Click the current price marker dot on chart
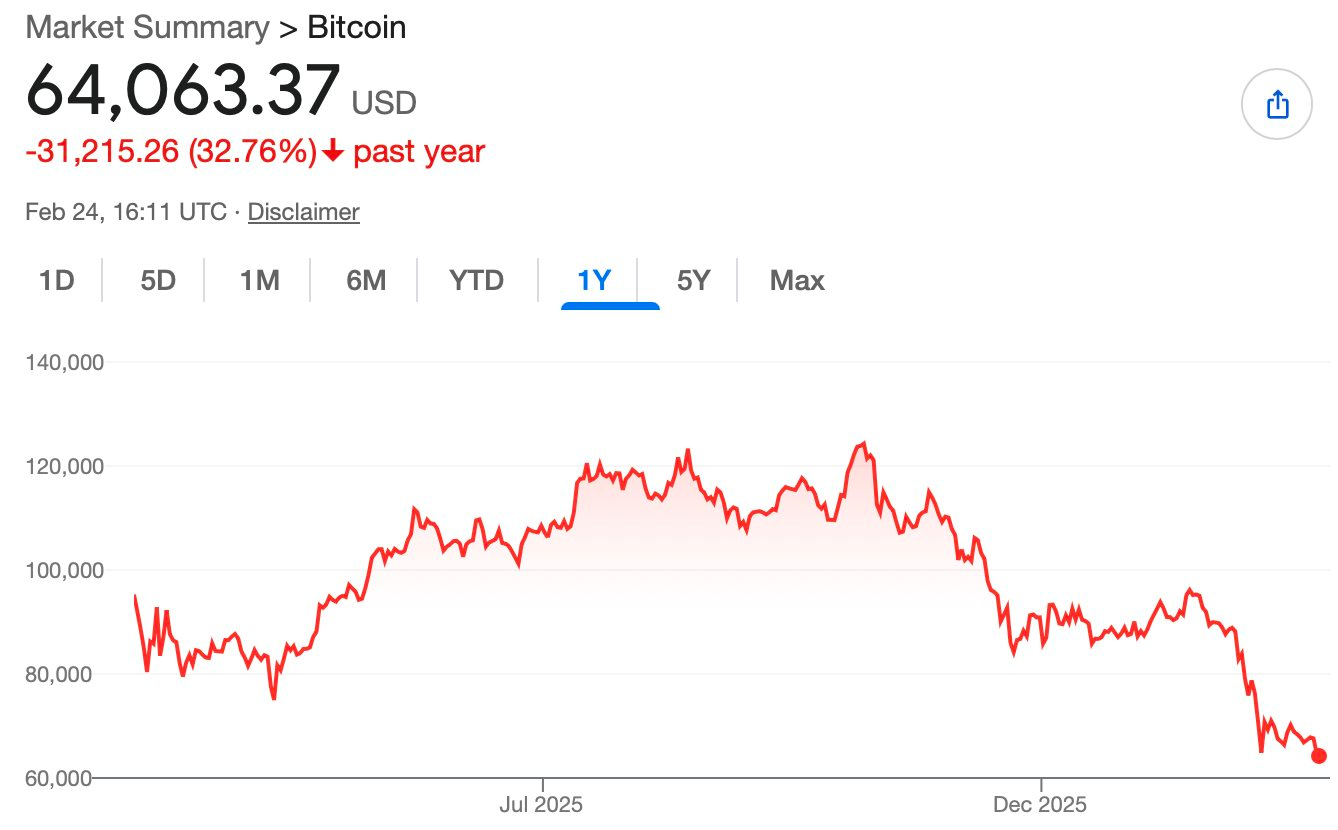This screenshot has height=830, width=1338. coord(1318,757)
